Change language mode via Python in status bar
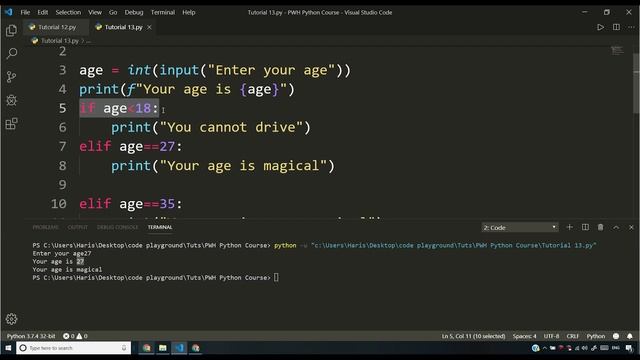Viewport: 640px width, 360px height. pos(596,336)
